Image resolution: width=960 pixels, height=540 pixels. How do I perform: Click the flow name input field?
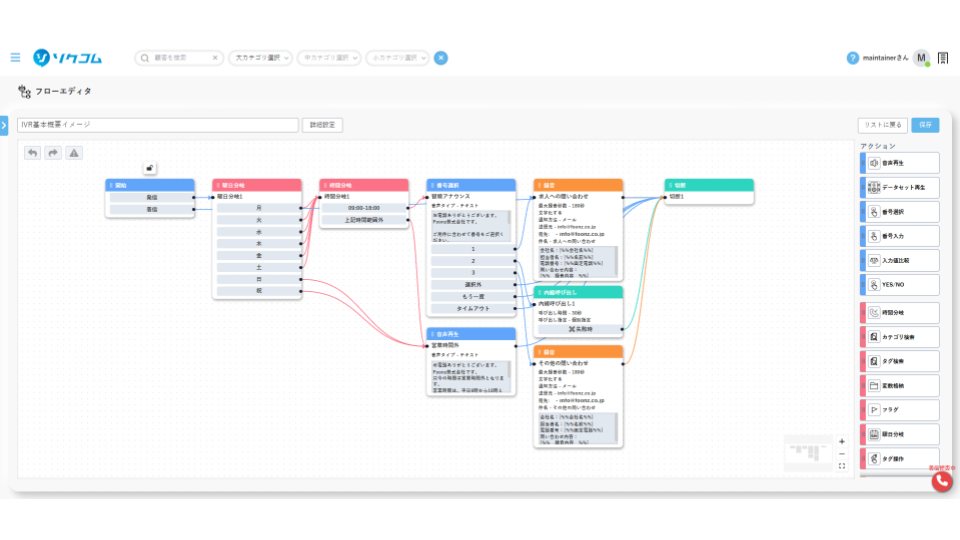[158, 125]
